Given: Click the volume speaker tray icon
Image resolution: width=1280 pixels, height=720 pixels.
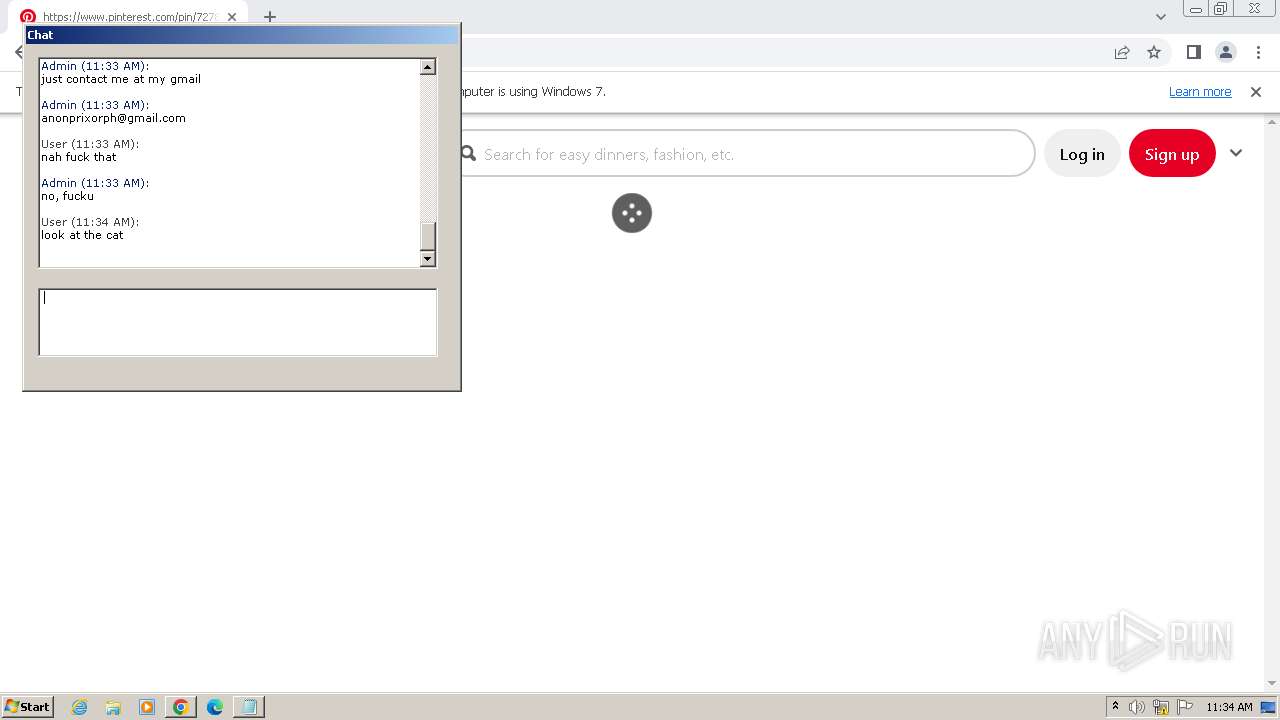Looking at the screenshot, I should click(1137, 707).
